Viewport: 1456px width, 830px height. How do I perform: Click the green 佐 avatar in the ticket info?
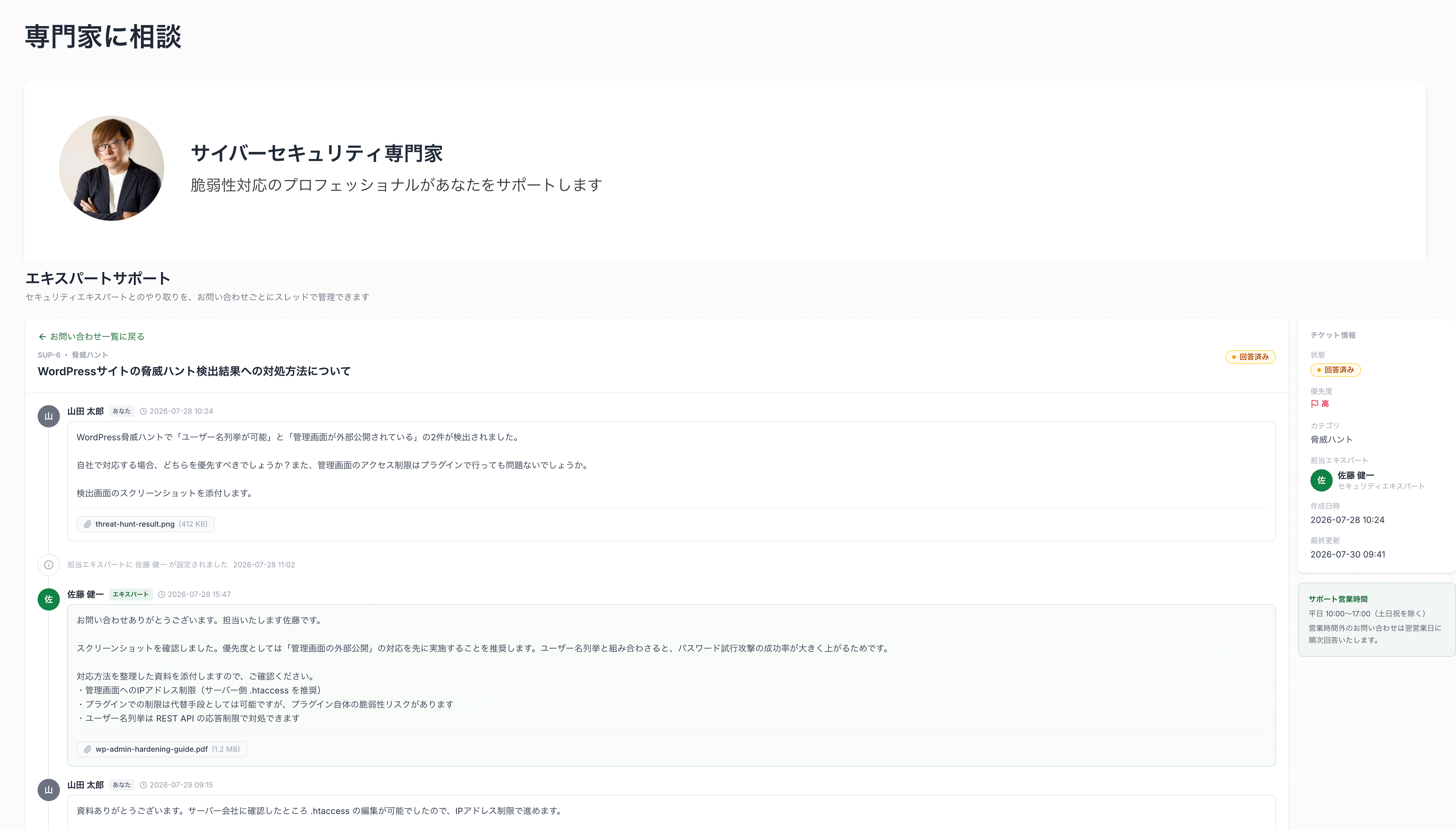coord(1321,480)
